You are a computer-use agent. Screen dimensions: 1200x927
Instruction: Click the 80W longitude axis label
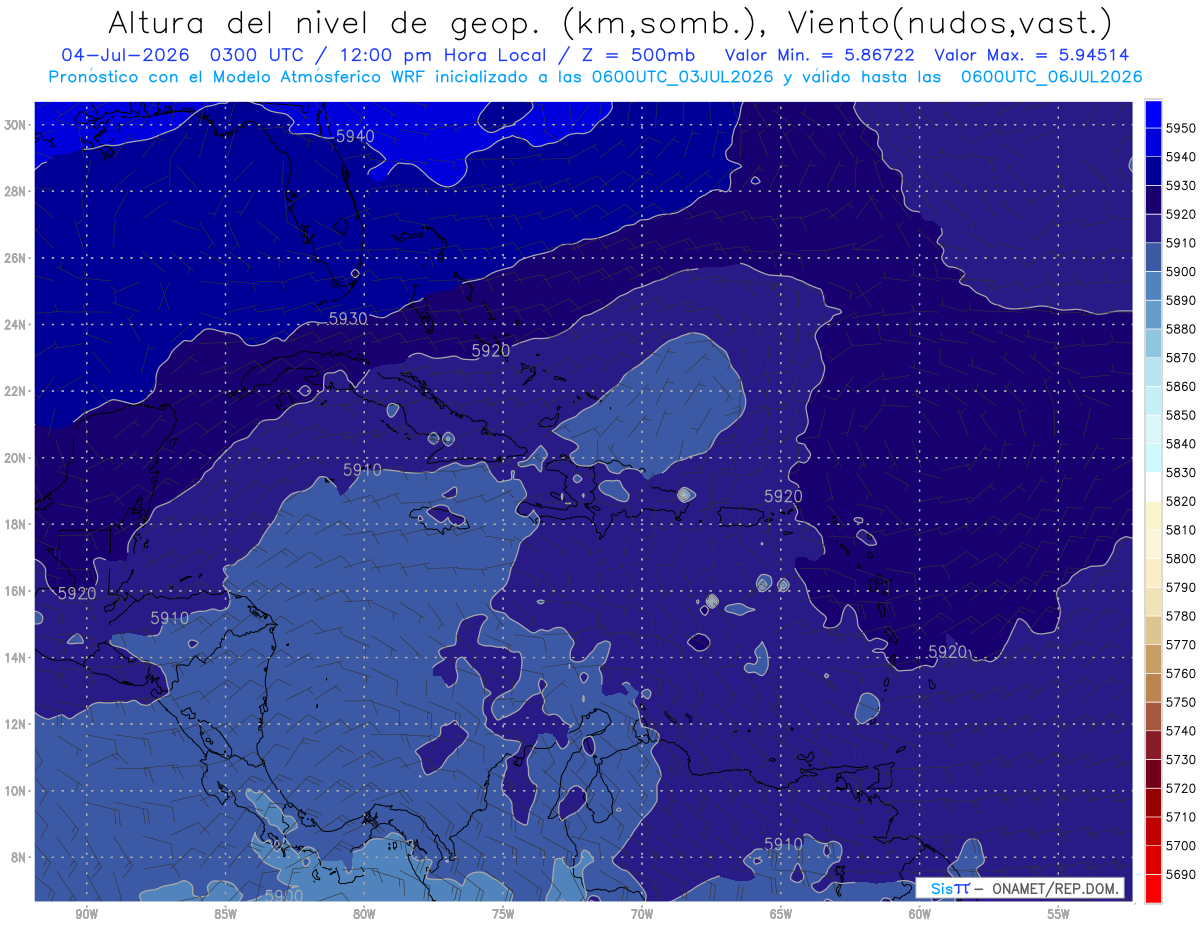[364, 914]
